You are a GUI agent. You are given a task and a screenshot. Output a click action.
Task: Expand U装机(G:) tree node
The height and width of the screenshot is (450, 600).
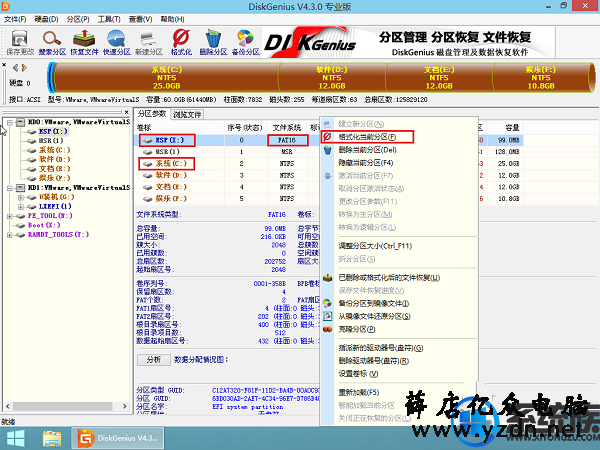(x=21, y=197)
